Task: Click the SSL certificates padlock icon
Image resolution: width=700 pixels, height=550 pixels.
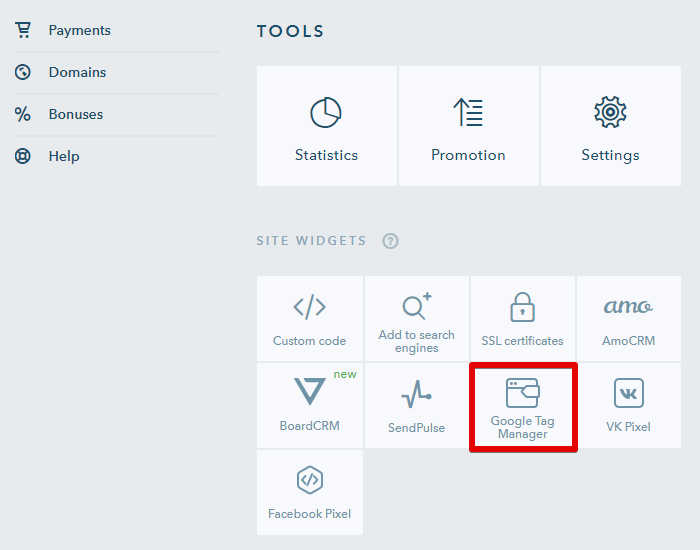Action: coord(522,307)
